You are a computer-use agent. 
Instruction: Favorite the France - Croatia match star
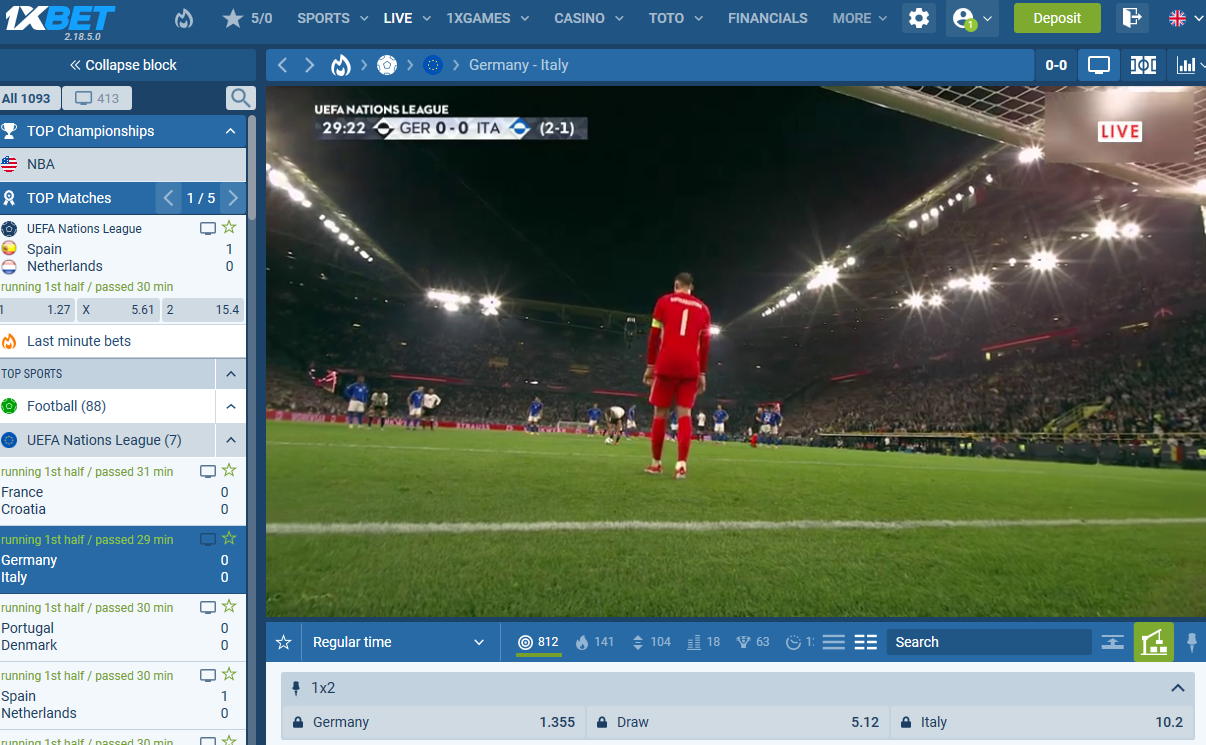(229, 470)
